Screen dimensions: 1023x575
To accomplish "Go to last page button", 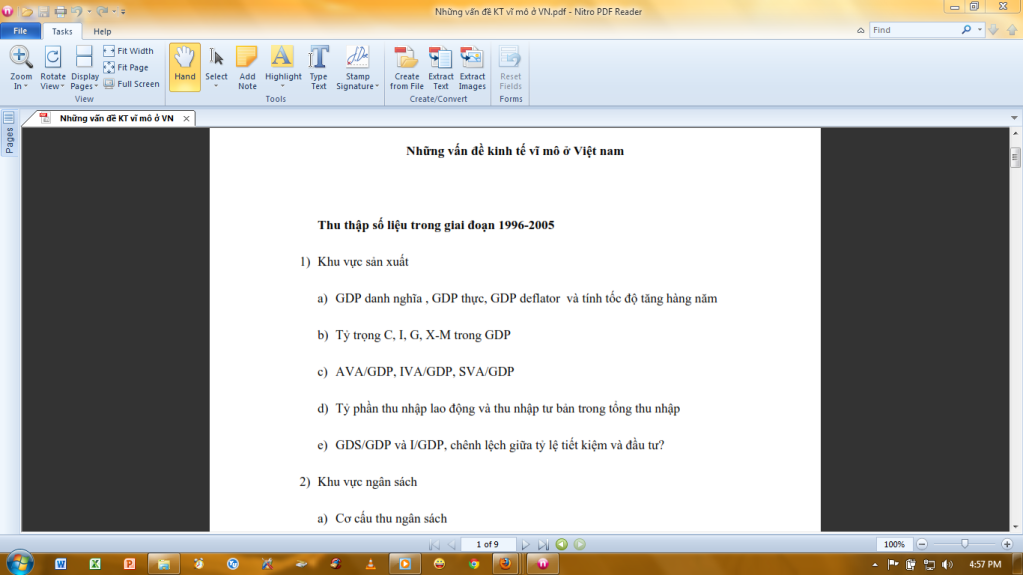I will coord(543,544).
